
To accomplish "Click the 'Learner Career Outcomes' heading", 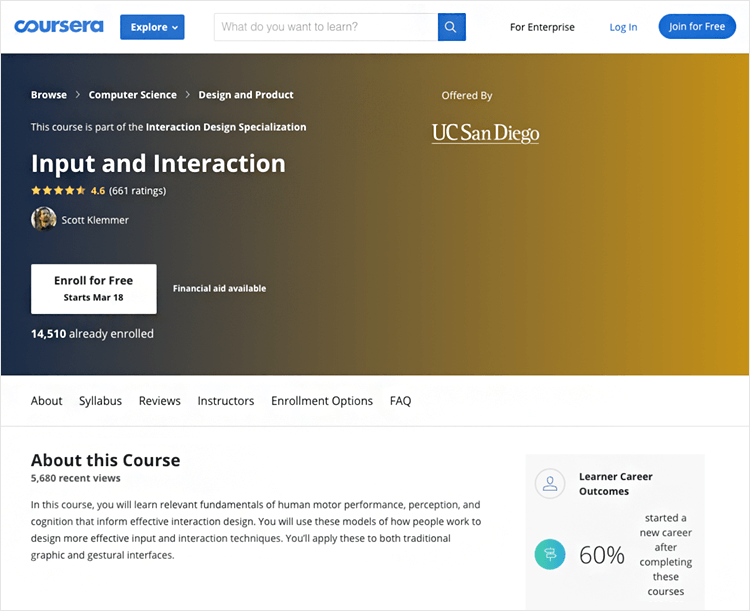I will coord(616,484).
